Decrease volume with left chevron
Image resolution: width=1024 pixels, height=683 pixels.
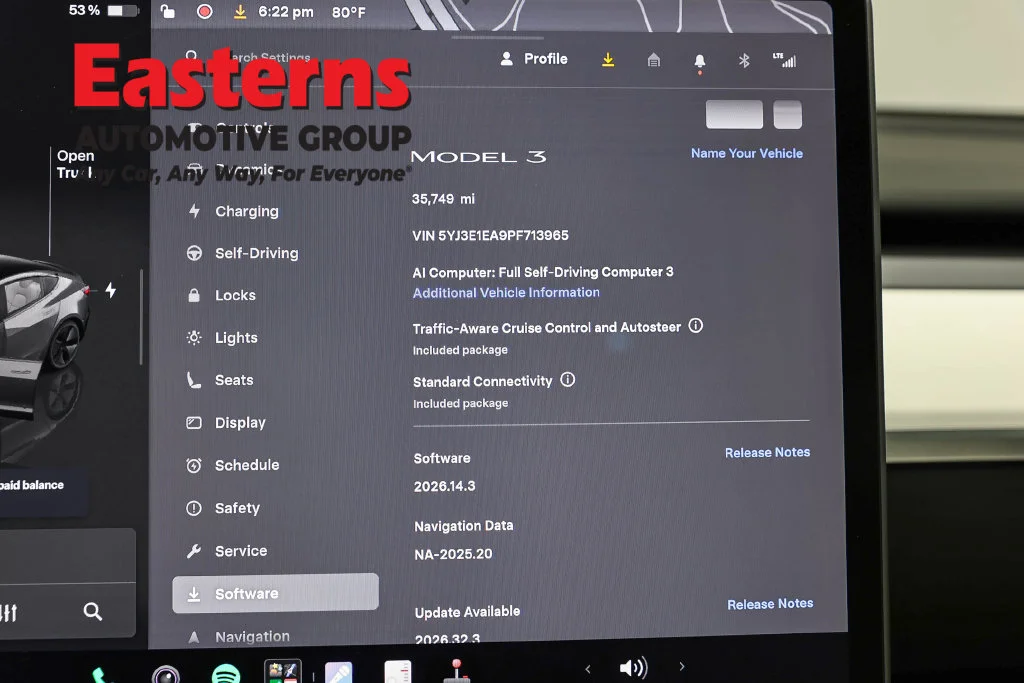588,669
